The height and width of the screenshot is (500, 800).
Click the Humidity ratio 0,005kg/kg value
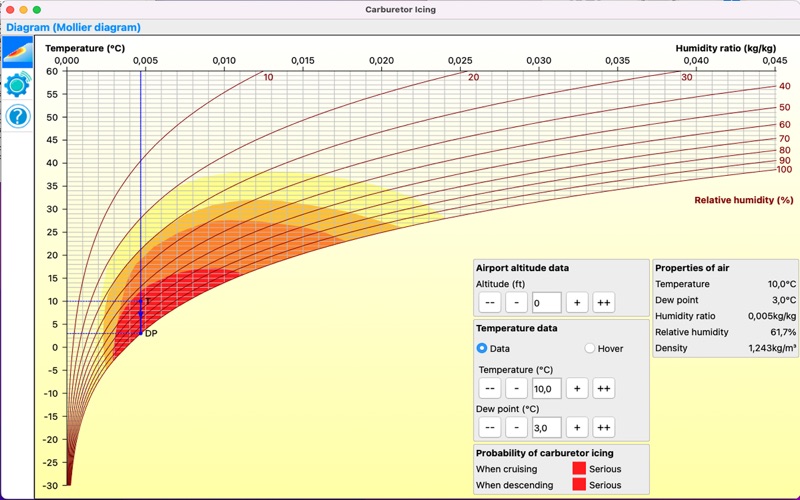click(x=772, y=316)
